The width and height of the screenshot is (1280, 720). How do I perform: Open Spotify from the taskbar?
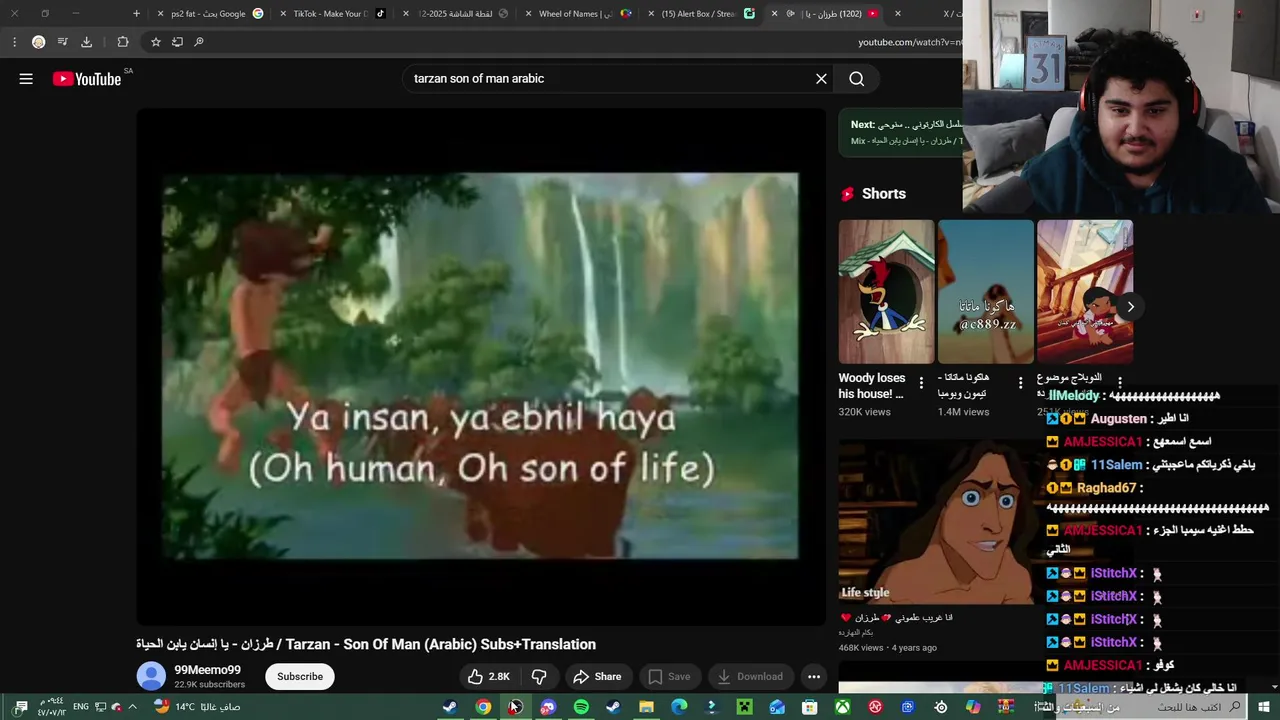click(x=581, y=707)
